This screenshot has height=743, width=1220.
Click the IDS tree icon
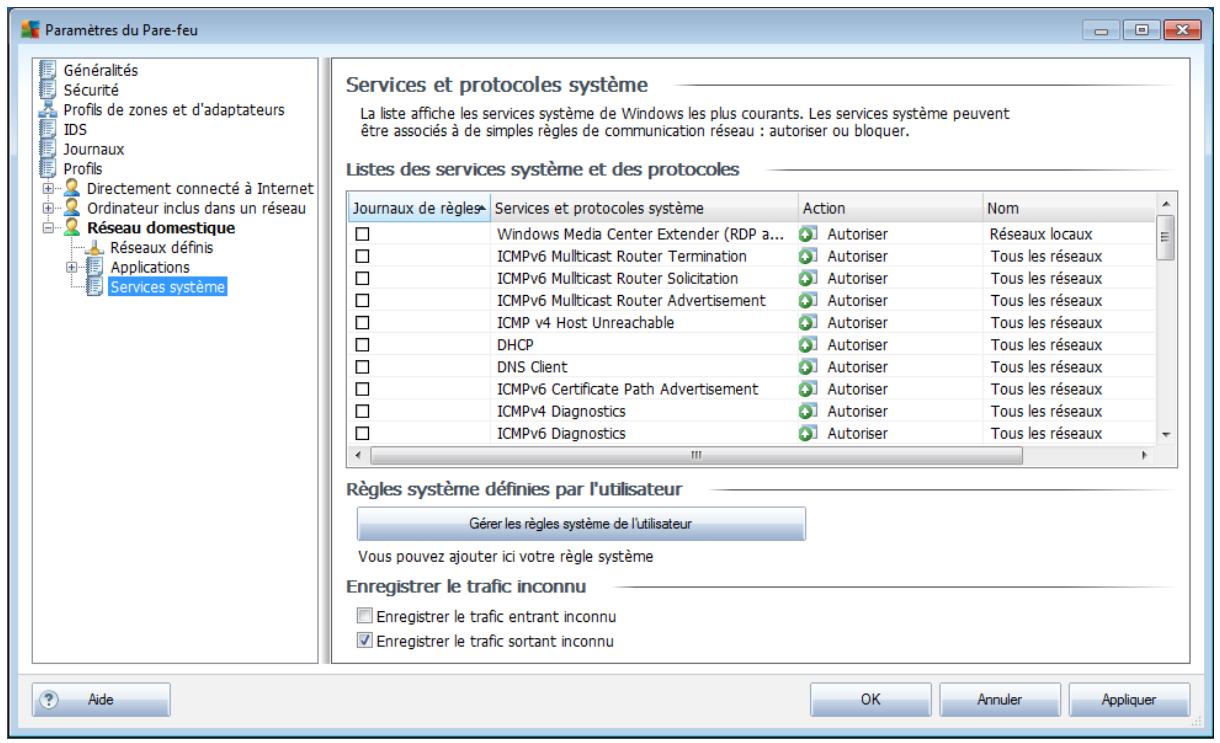click(x=49, y=128)
